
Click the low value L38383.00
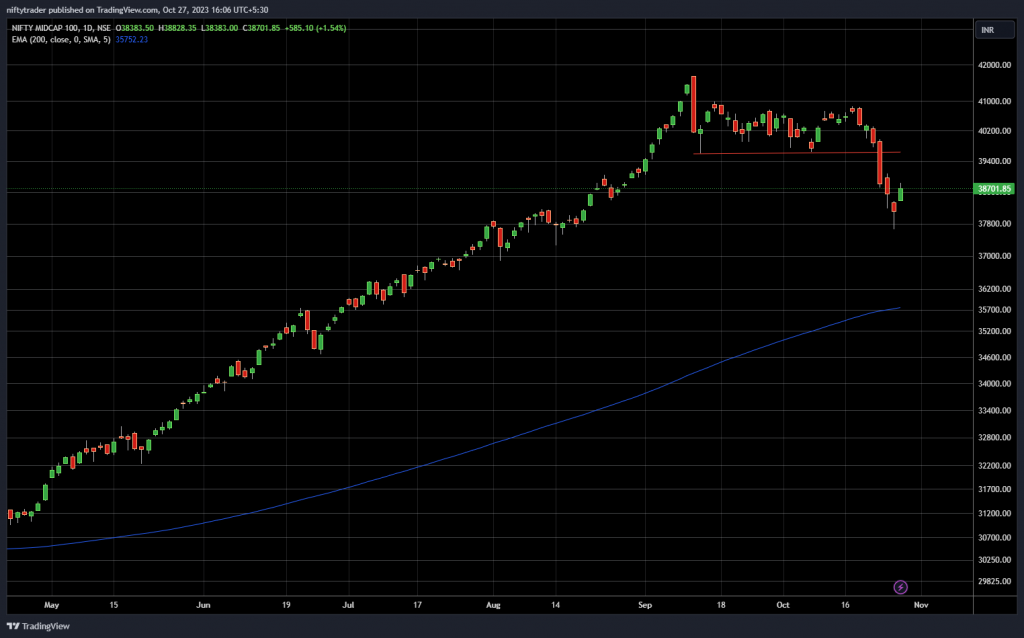pos(219,28)
